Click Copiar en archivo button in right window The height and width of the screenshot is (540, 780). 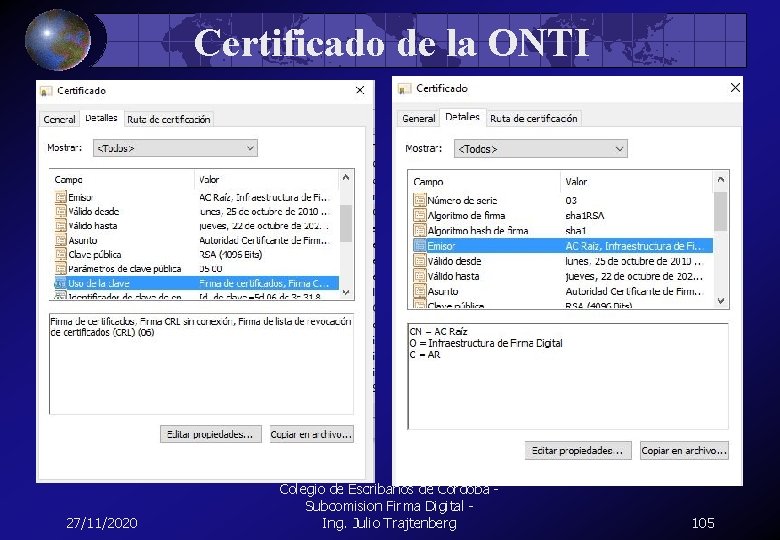[x=684, y=450]
